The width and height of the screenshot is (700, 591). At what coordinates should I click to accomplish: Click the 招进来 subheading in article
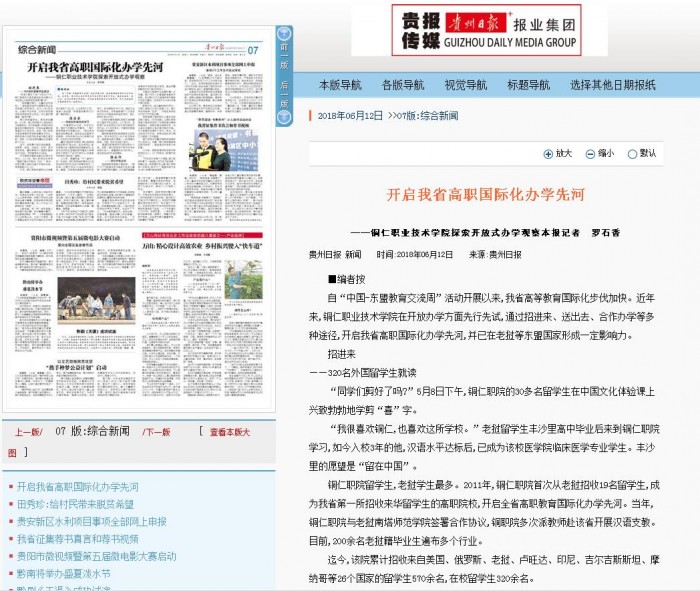point(342,354)
